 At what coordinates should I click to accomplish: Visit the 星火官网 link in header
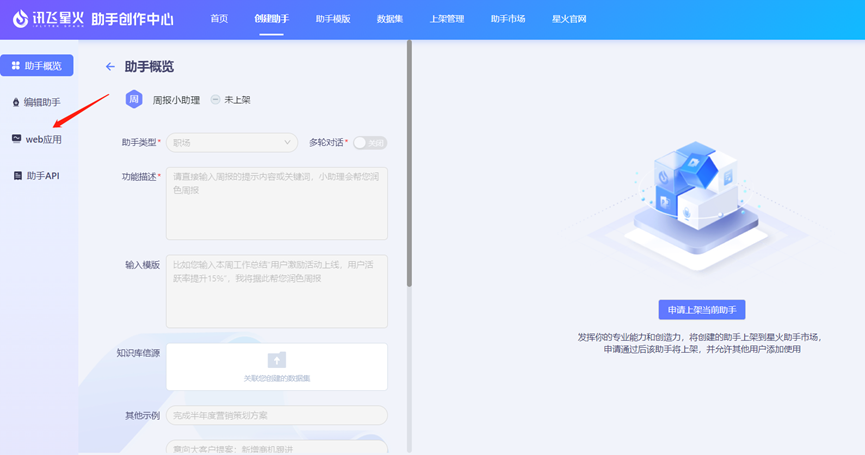point(569,19)
